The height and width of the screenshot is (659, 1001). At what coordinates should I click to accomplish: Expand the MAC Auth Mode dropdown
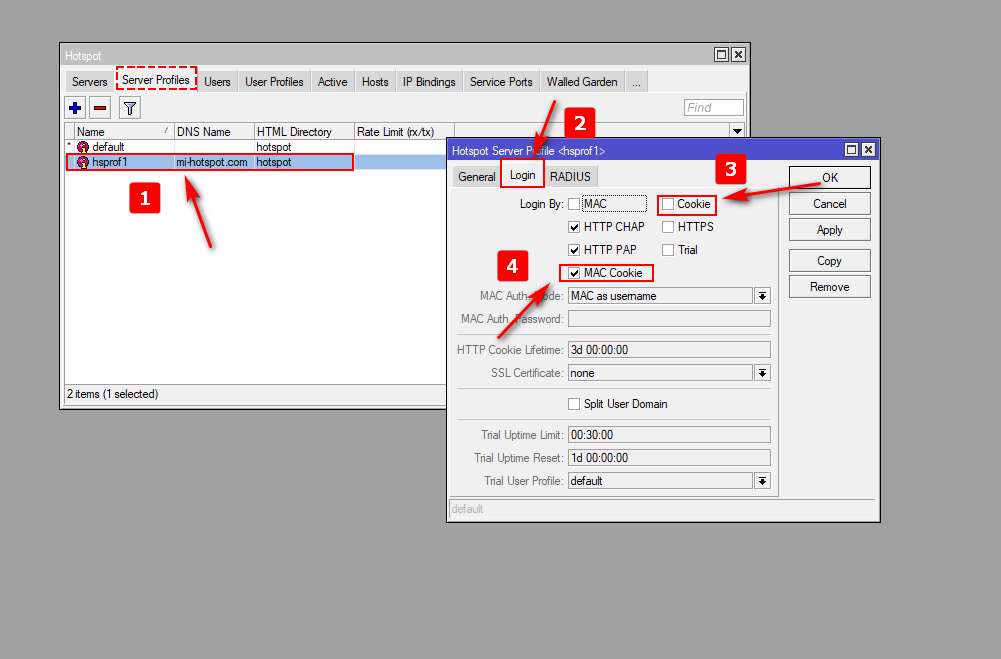click(762, 296)
